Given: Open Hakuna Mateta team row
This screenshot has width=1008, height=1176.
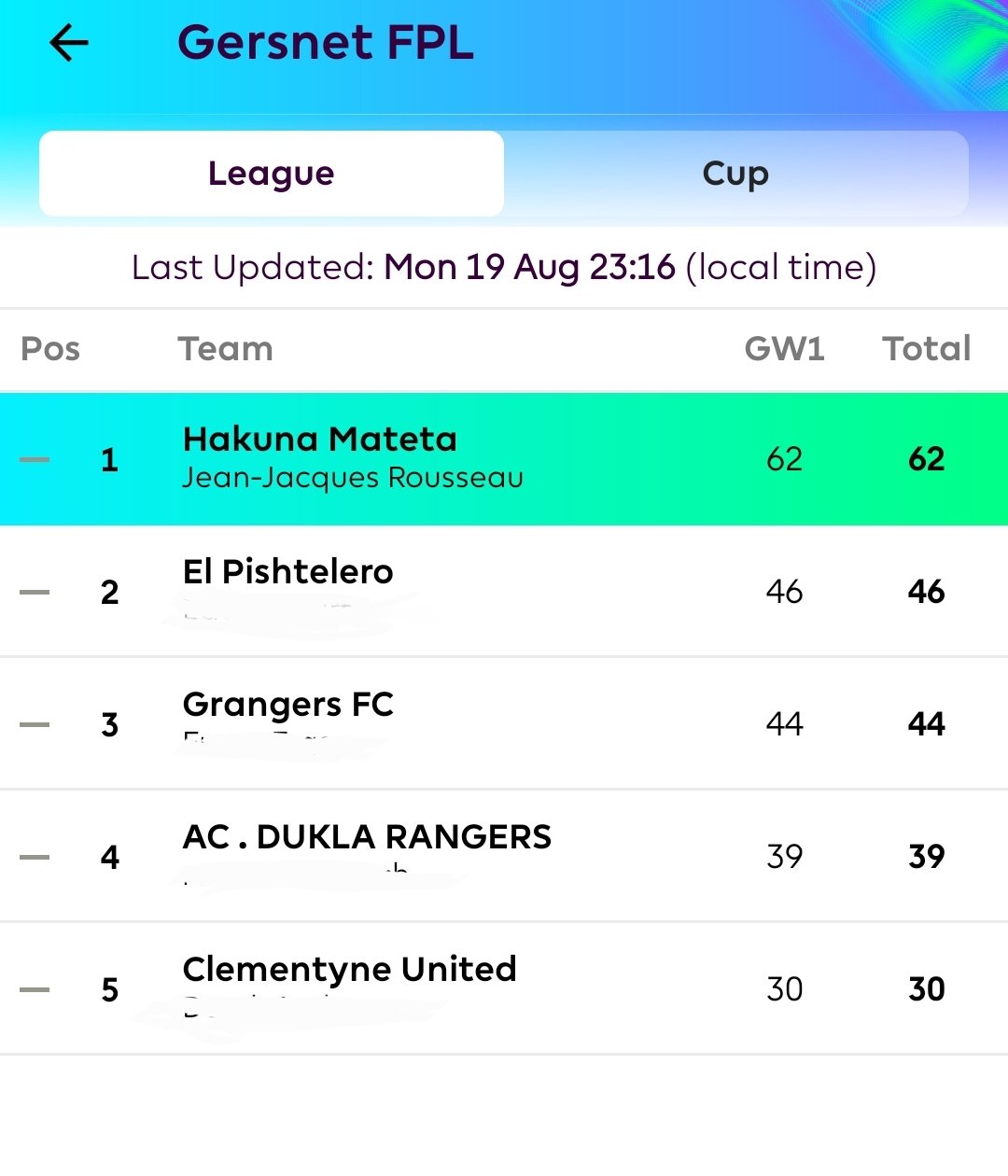Looking at the screenshot, I should pos(504,459).
